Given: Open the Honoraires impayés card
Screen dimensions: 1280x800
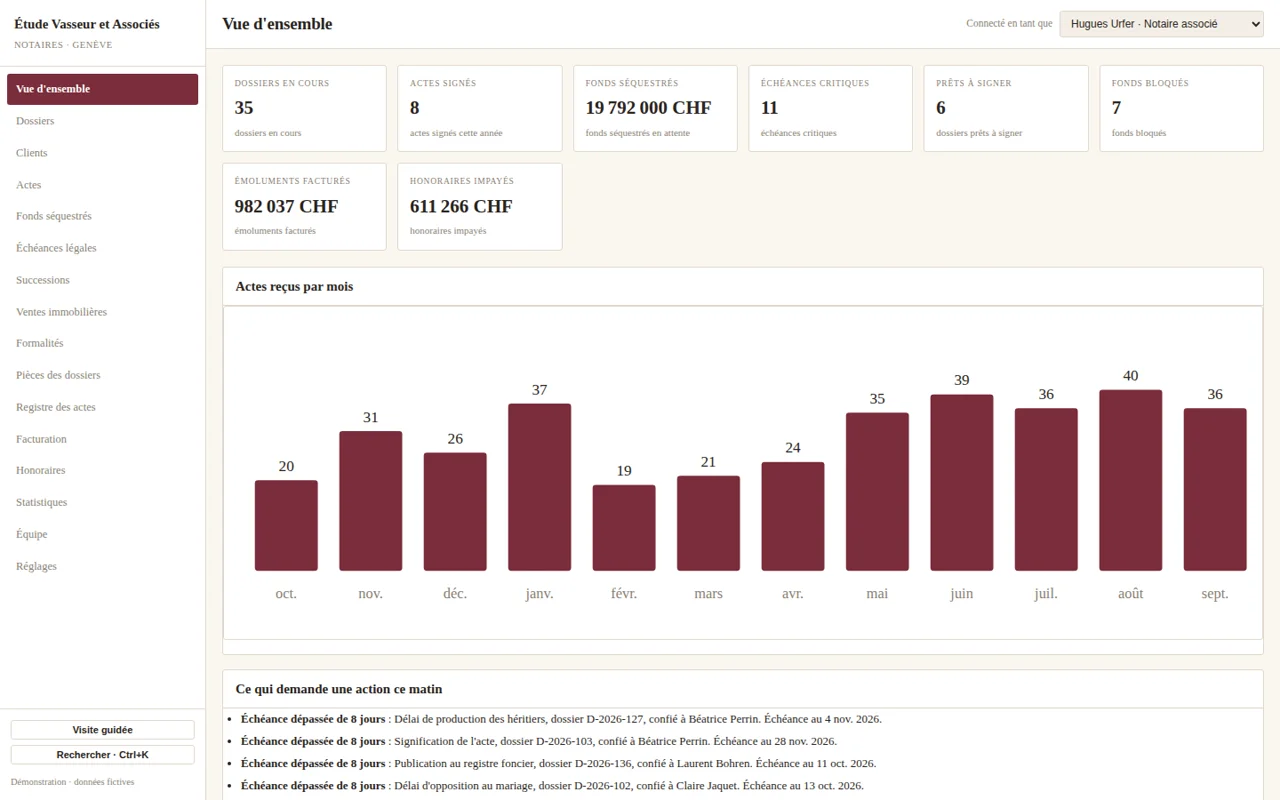Looking at the screenshot, I should tap(480, 207).
